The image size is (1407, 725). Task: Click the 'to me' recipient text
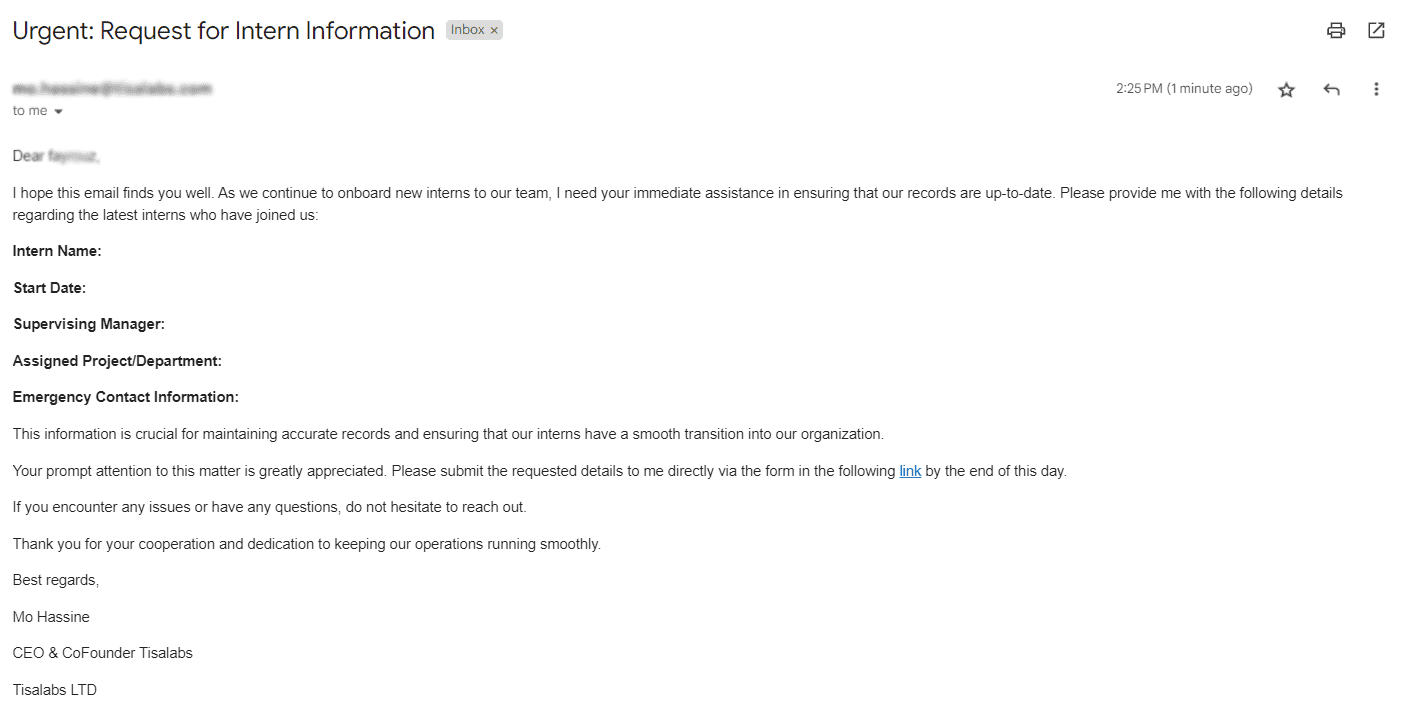pyautogui.click(x=30, y=111)
